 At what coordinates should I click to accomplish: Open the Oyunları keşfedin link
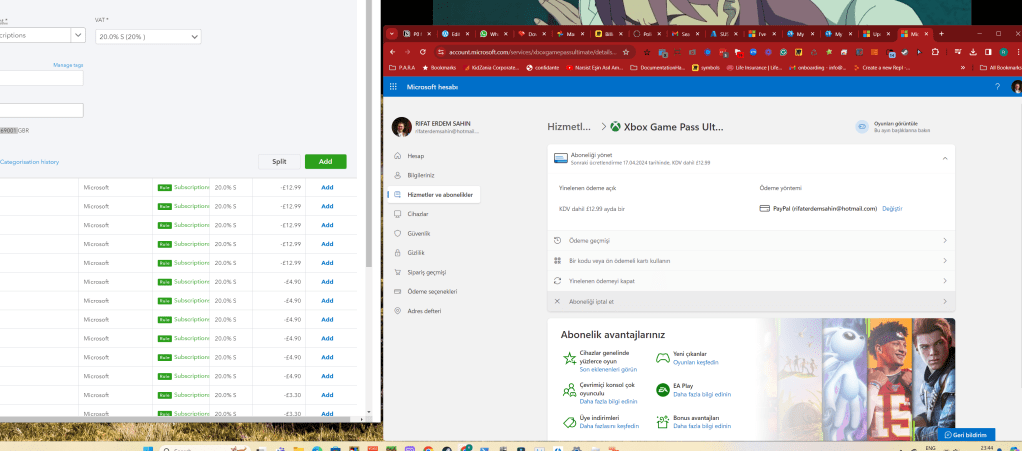point(695,362)
